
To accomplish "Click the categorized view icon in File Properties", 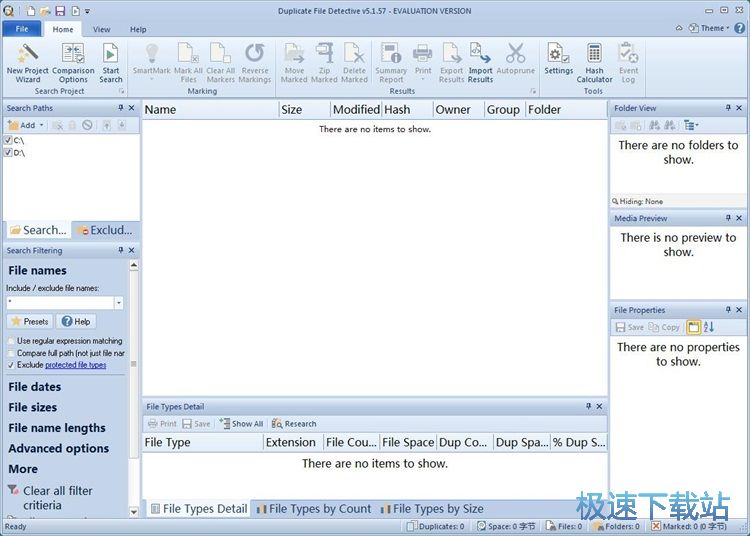I will [693, 327].
